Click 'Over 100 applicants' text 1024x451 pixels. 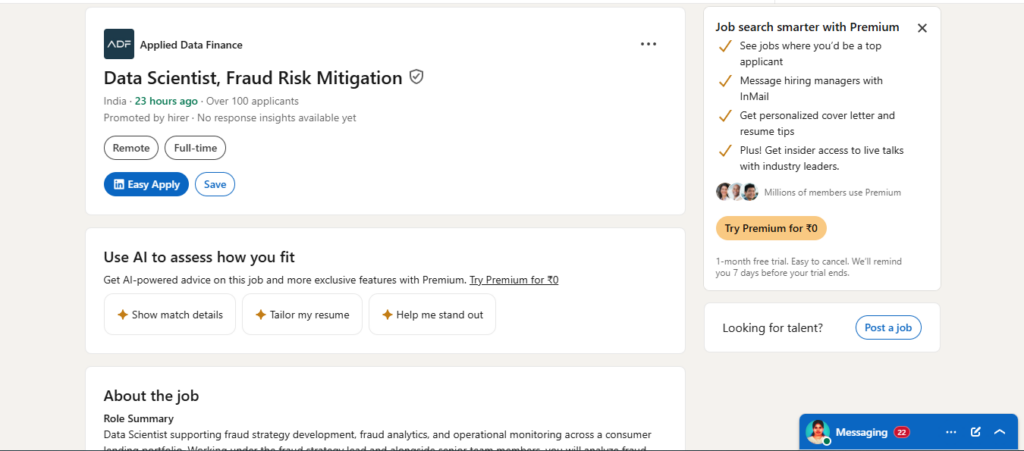click(x=252, y=101)
